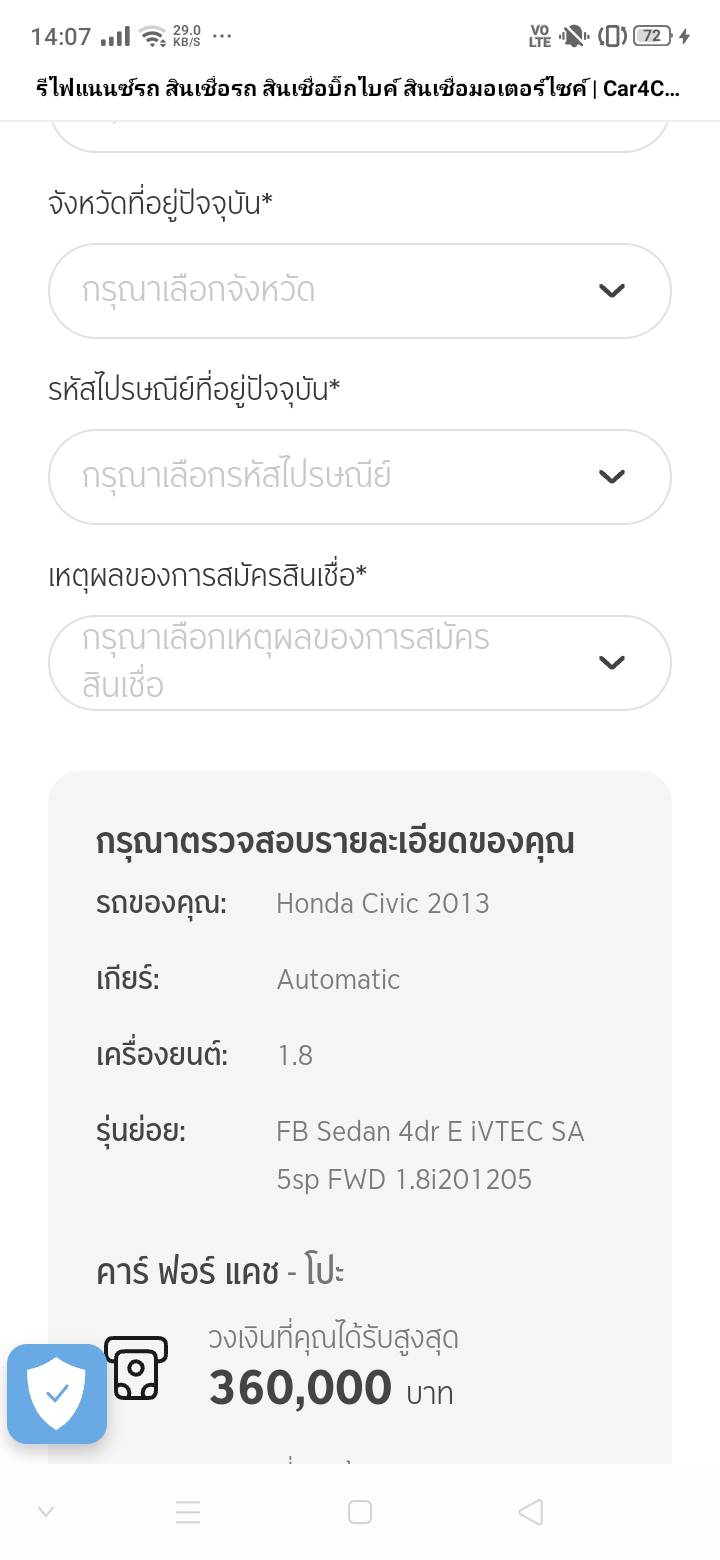The image size is (720, 1560).
Task: Tap the battery level indicator
Action: (652, 37)
